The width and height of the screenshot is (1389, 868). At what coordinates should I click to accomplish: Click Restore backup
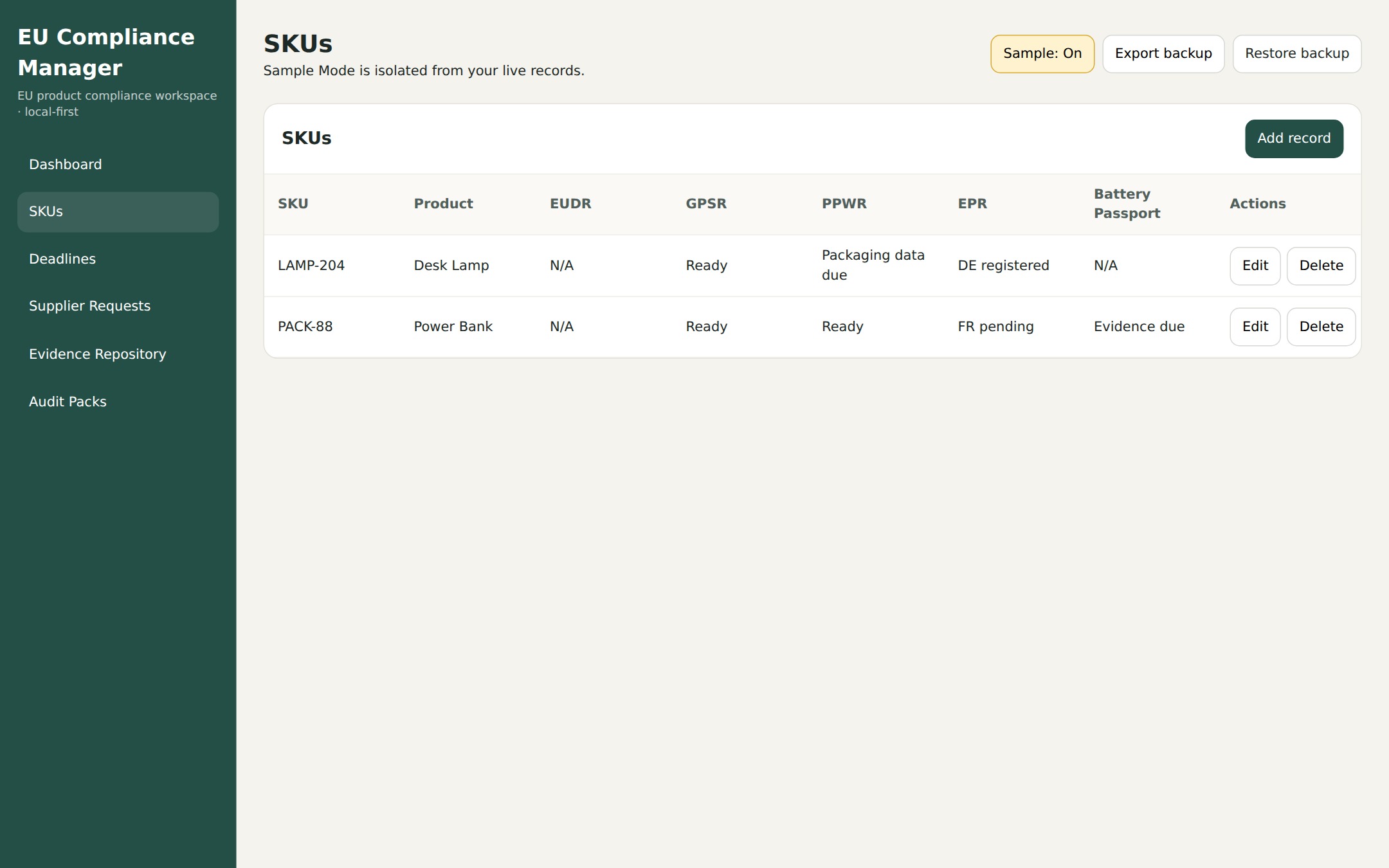coord(1296,54)
